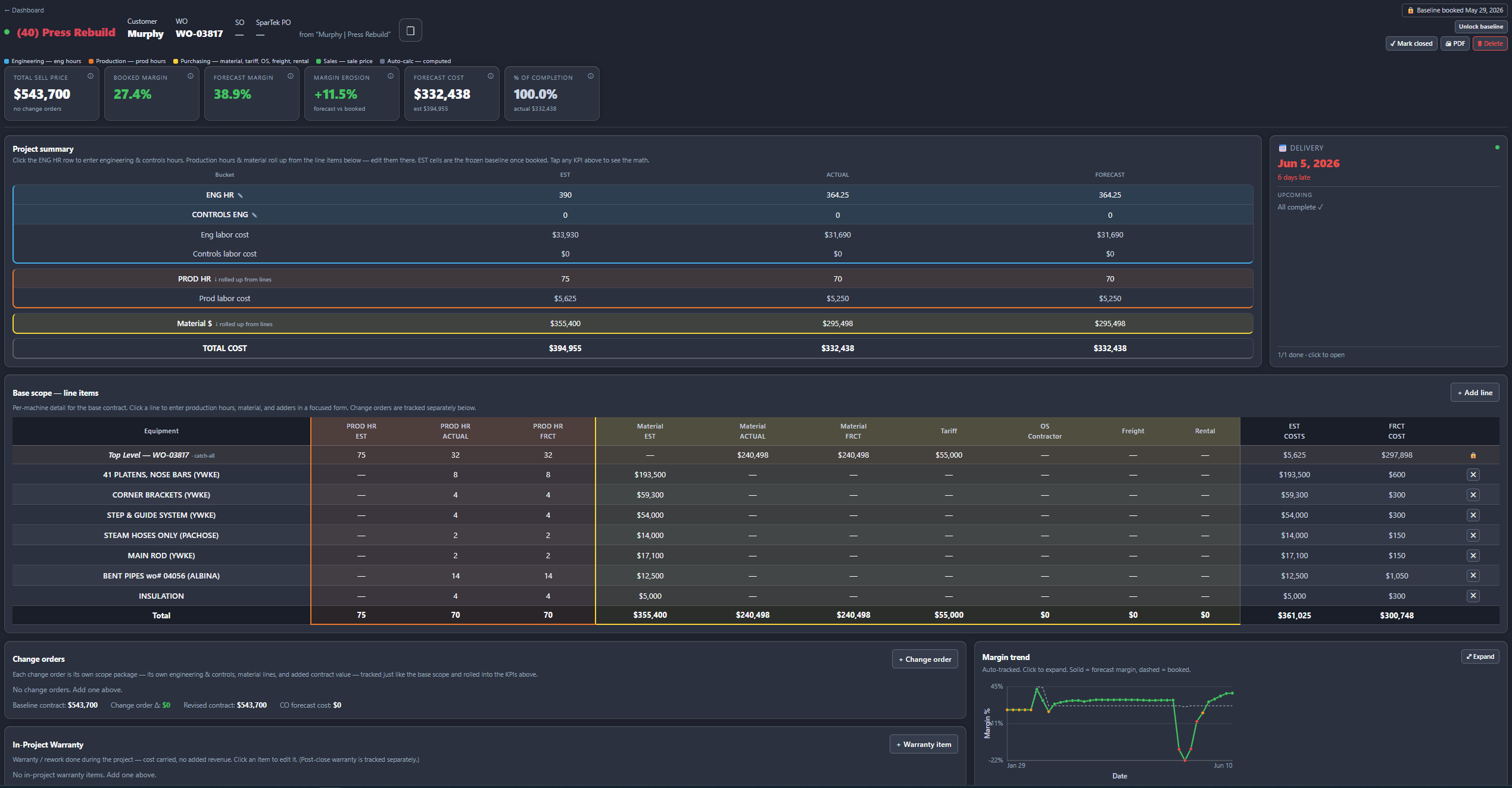Open the Margin Erosion KPI card

coord(352,93)
